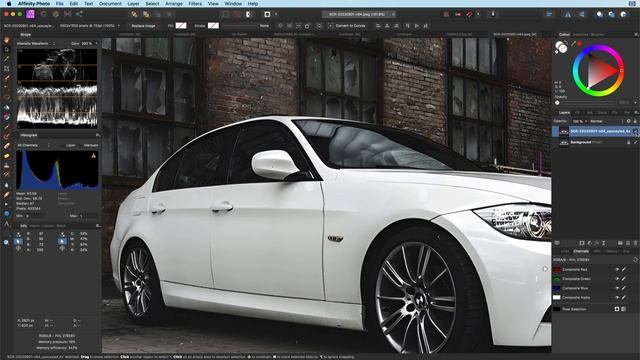Select the Zoom tool at toolbar bottom
This screenshot has height=360, width=640.
[x=7, y=242]
